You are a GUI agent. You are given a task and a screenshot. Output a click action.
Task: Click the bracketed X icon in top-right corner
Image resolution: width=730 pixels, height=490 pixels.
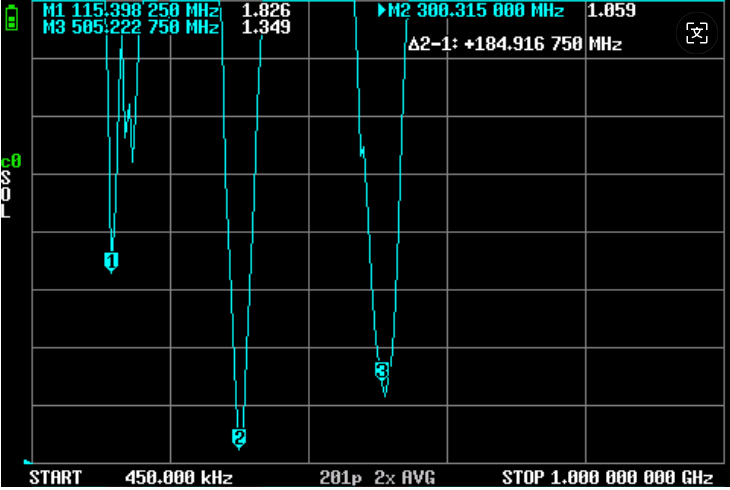(x=697, y=33)
